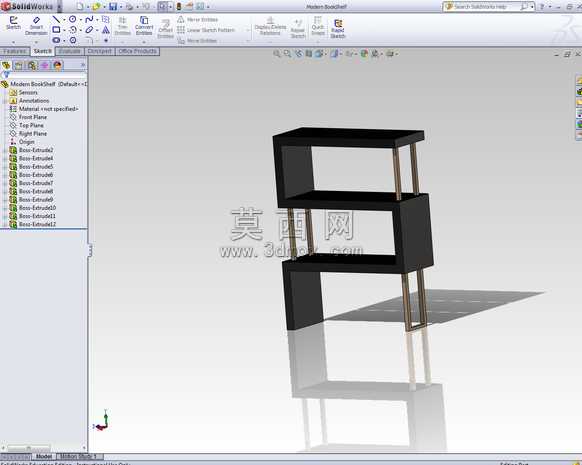Open the Rectangle tool dropdown arrow
Screen dimensions: 582x465
tap(64, 30)
